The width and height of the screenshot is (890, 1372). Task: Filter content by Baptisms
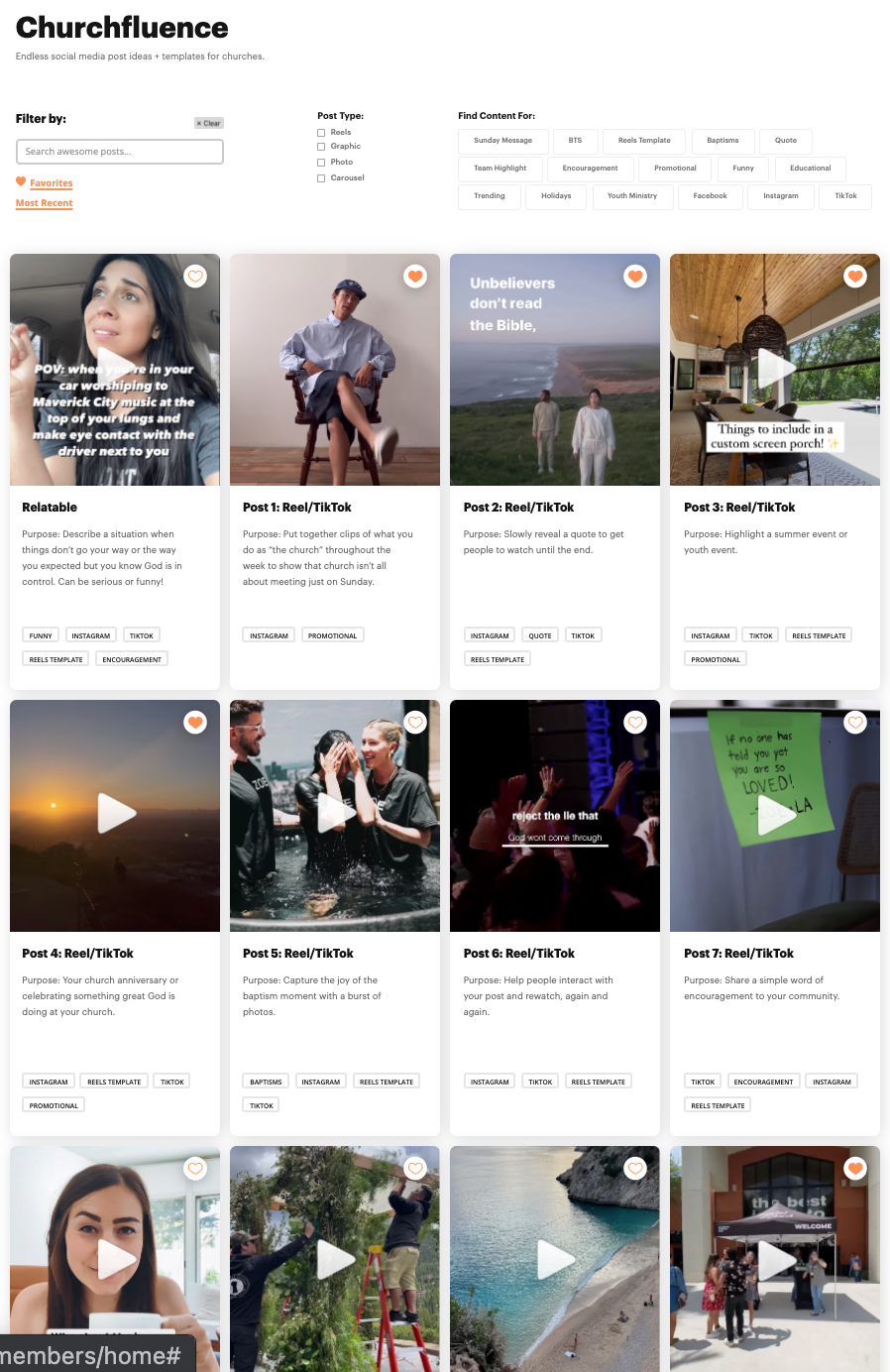point(723,141)
